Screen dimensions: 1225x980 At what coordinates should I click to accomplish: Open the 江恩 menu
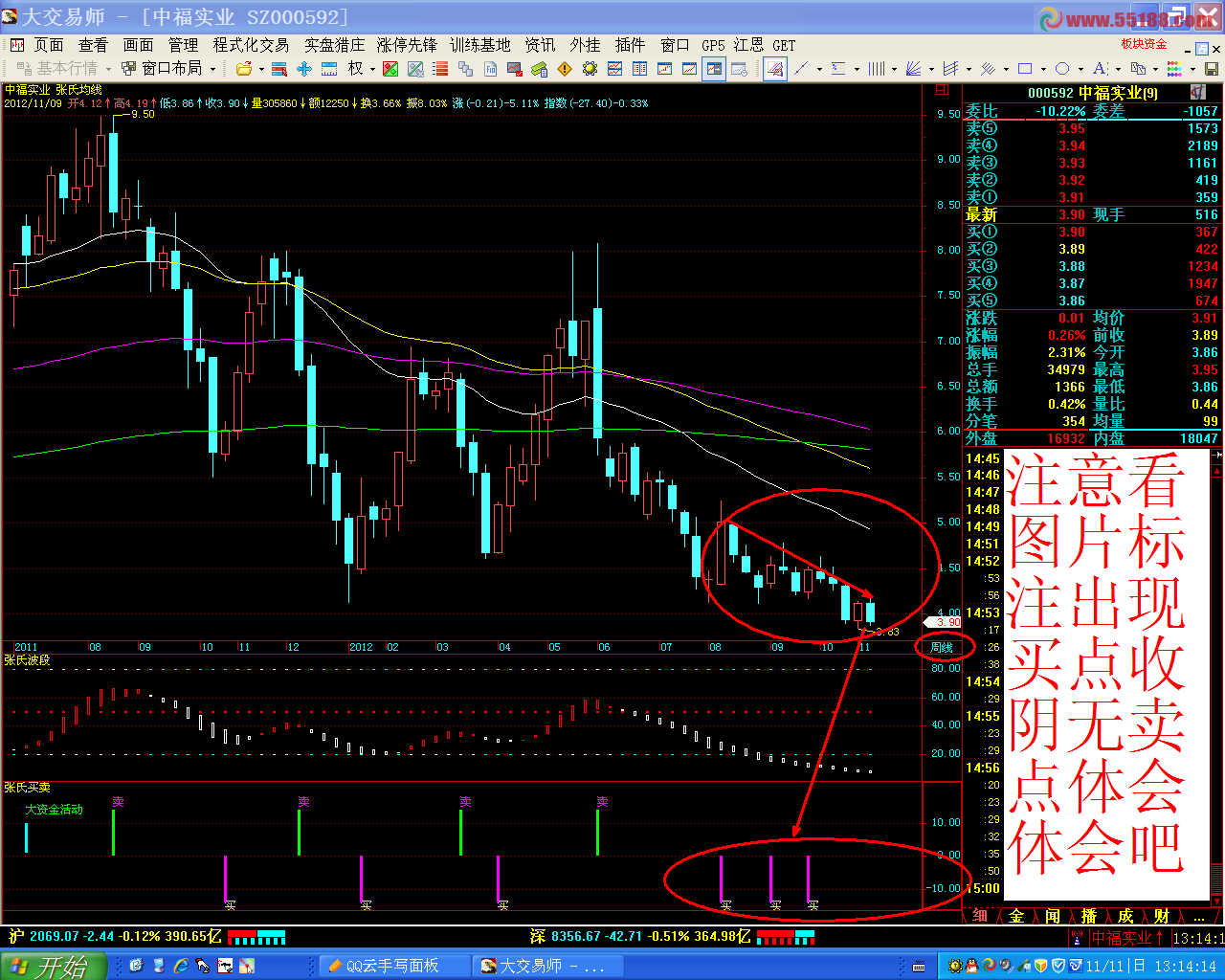[749, 45]
